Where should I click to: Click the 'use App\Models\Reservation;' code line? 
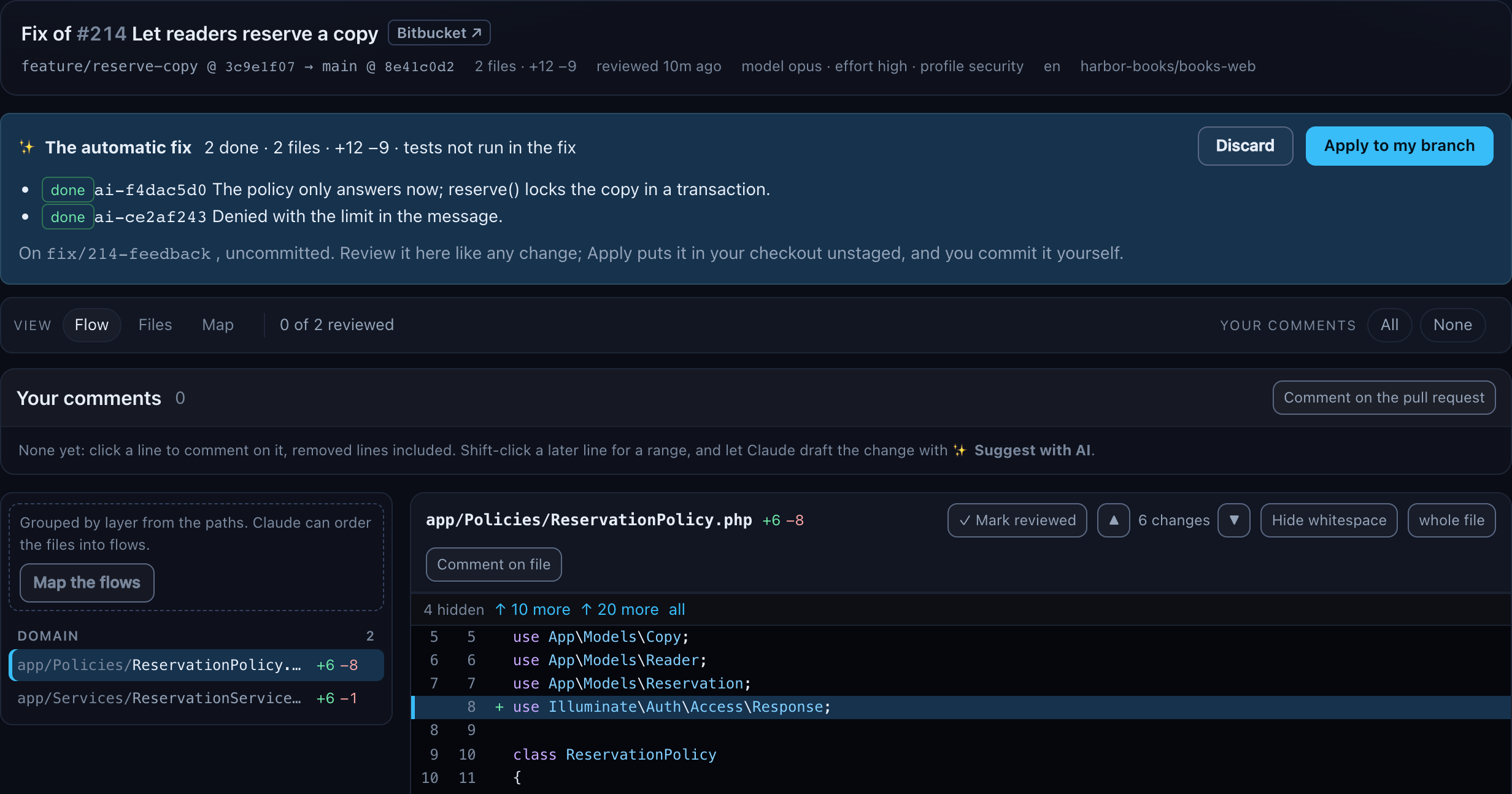[x=960, y=684]
